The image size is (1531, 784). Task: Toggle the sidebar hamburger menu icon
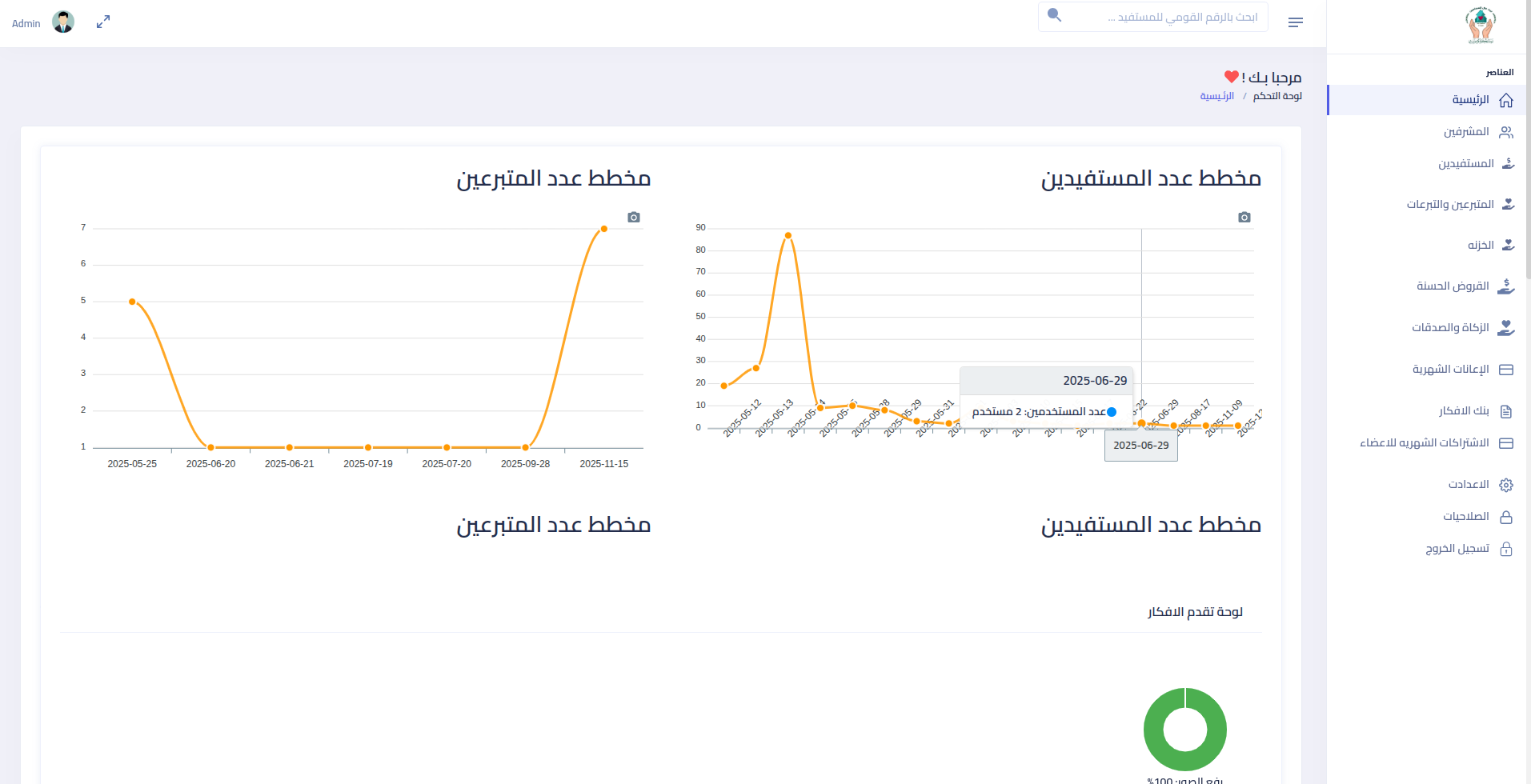pos(1296,22)
